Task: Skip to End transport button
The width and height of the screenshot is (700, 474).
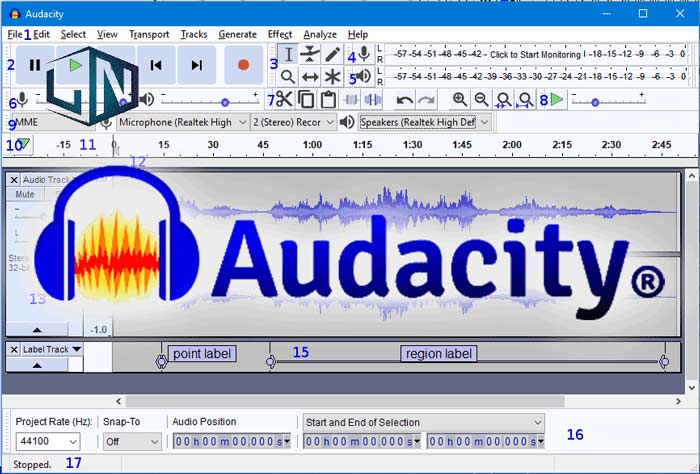Action: 197,65
